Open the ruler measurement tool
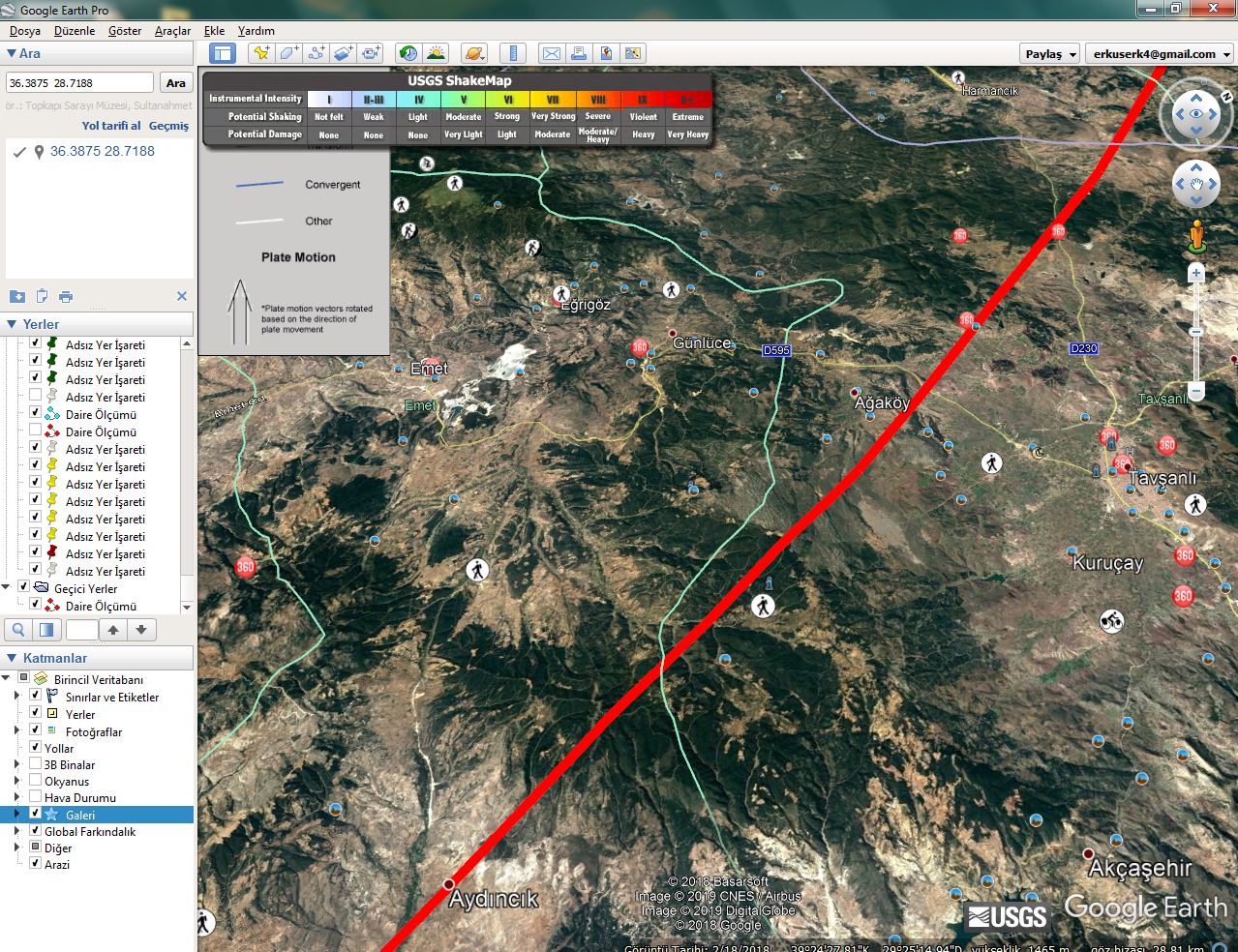The height and width of the screenshot is (952, 1238). pyautogui.click(x=513, y=53)
